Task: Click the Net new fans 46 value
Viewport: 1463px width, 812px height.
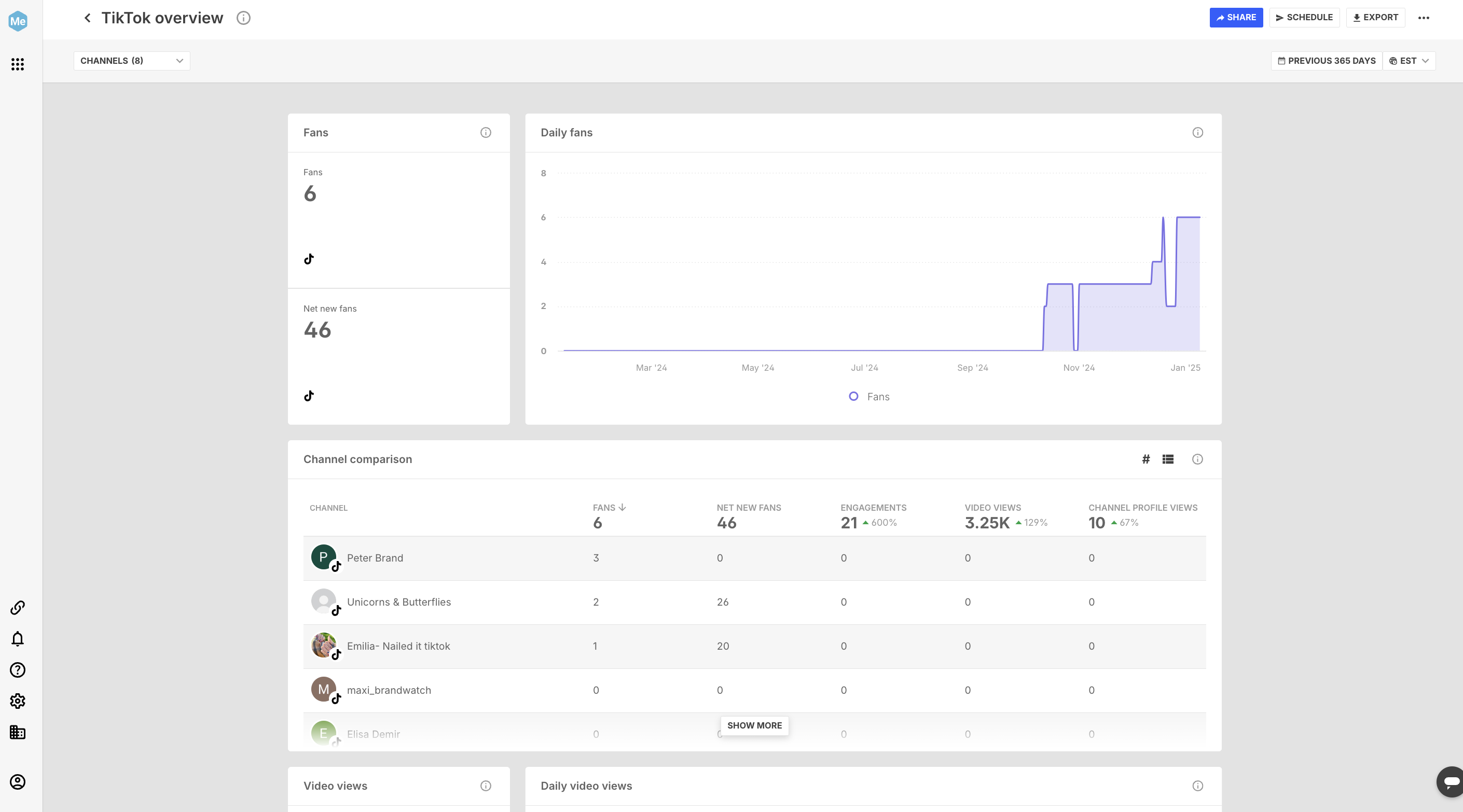Action: [x=317, y=330]
